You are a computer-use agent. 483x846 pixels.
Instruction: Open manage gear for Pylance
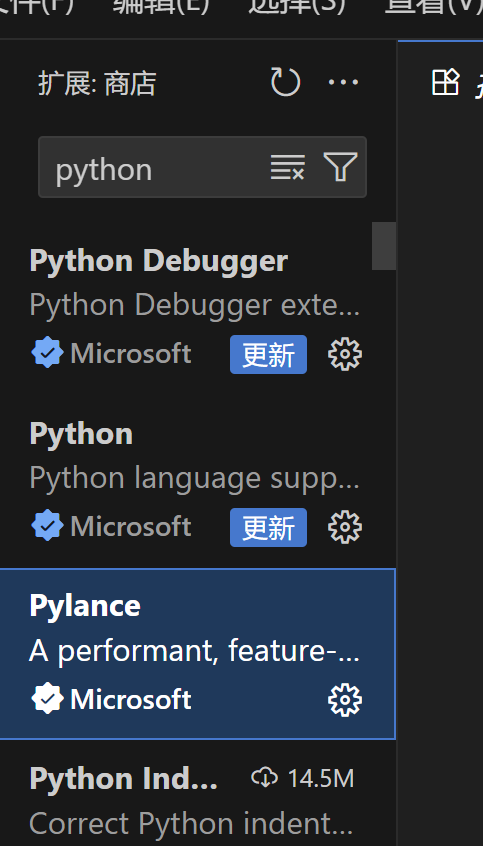click(345, 700)
